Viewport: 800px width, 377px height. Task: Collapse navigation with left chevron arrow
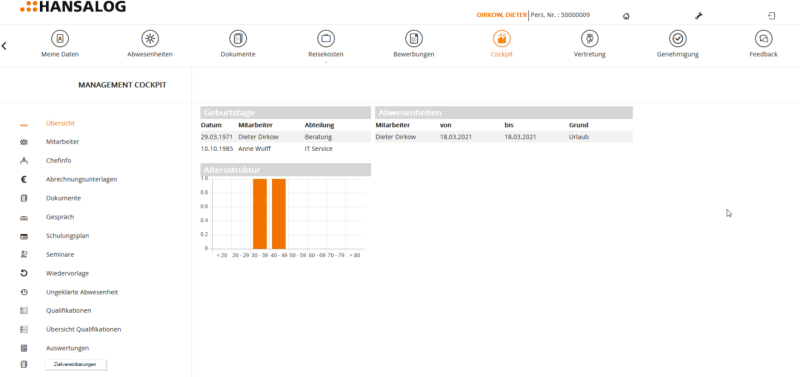(x=4, y=46)
